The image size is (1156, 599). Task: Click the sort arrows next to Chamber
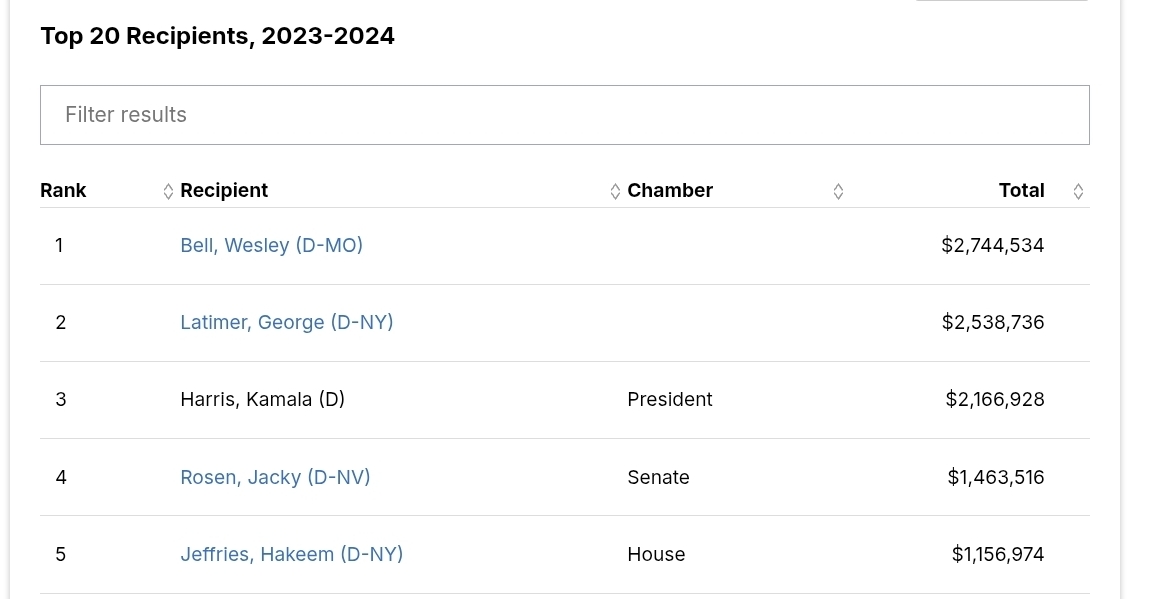[x=838, y=191]
